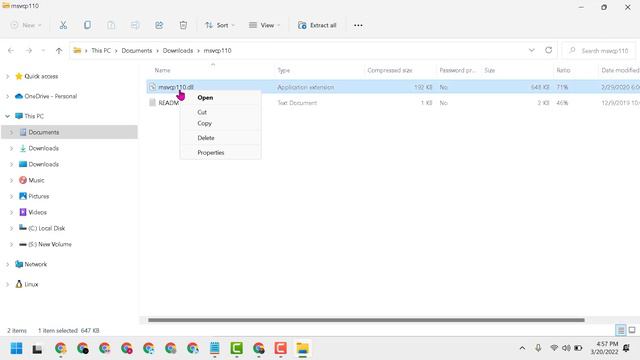Choose Open from the context menu

tap(220, 98)
